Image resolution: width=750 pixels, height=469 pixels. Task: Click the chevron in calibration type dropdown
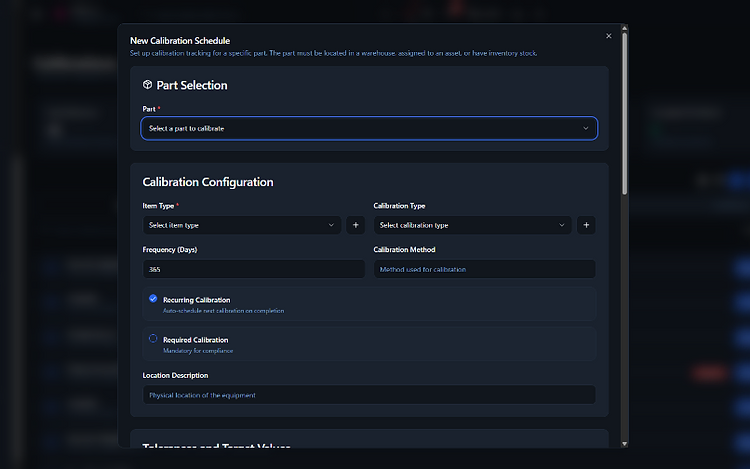(x=562, y=225)
